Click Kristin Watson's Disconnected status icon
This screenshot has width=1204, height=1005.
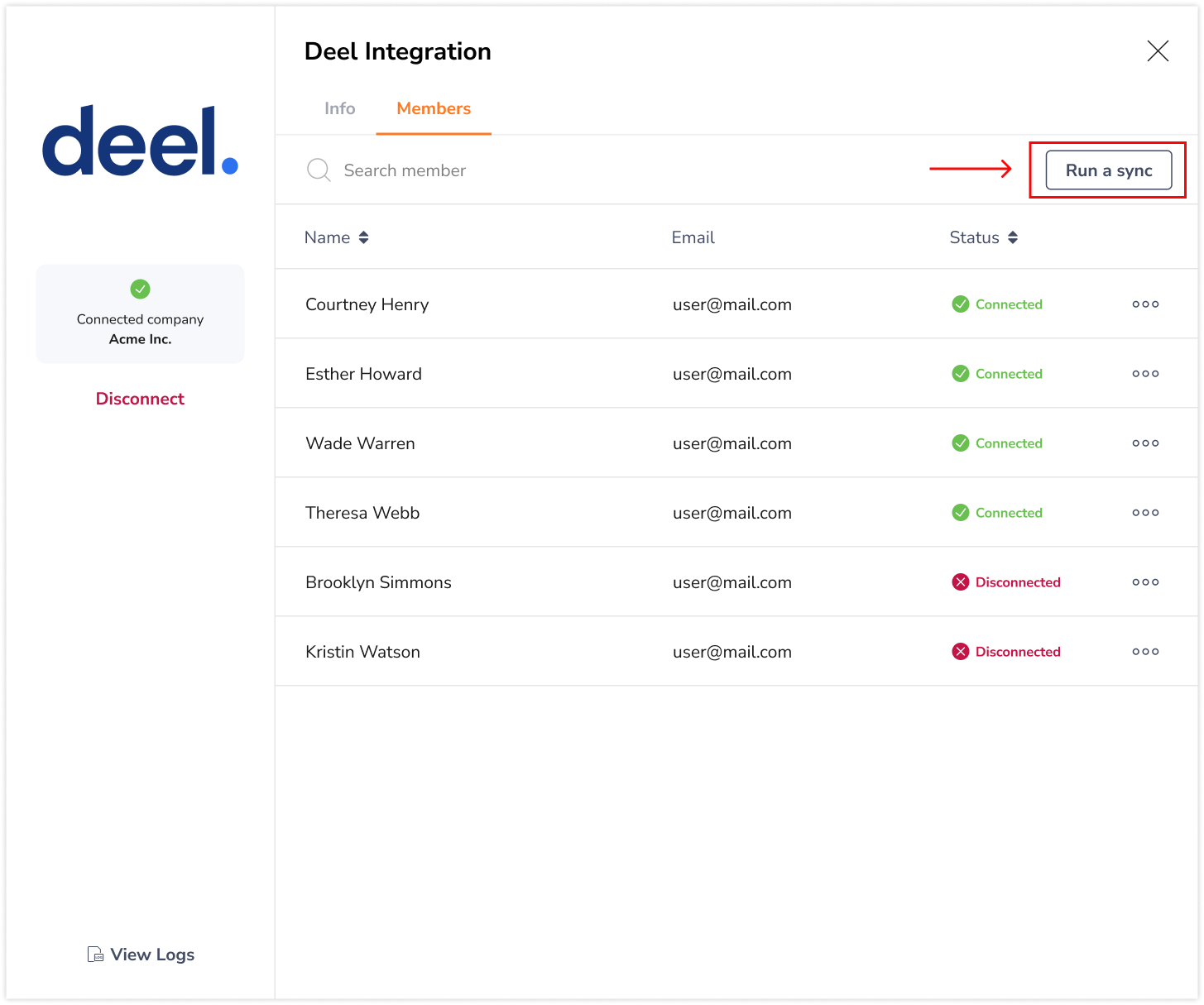click(960, 651)
